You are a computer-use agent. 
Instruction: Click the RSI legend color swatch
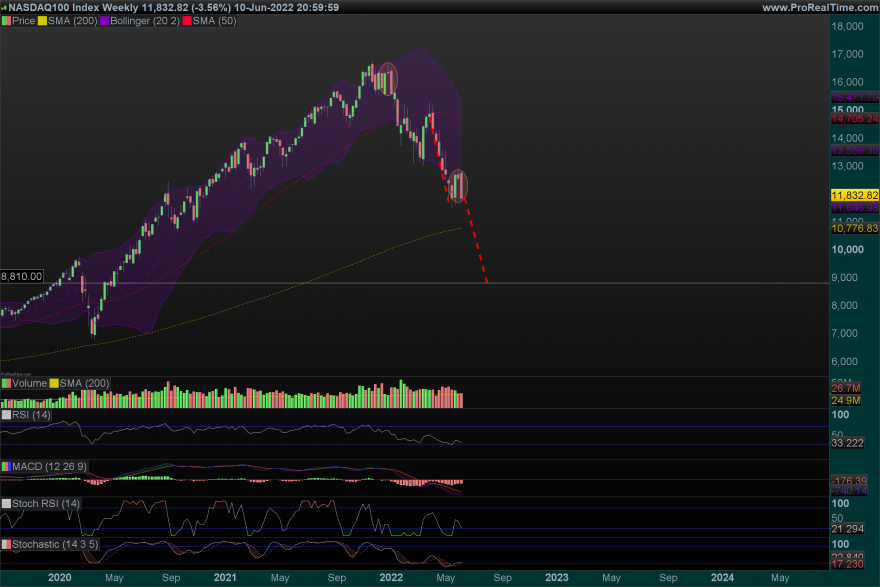pos(6,415)
